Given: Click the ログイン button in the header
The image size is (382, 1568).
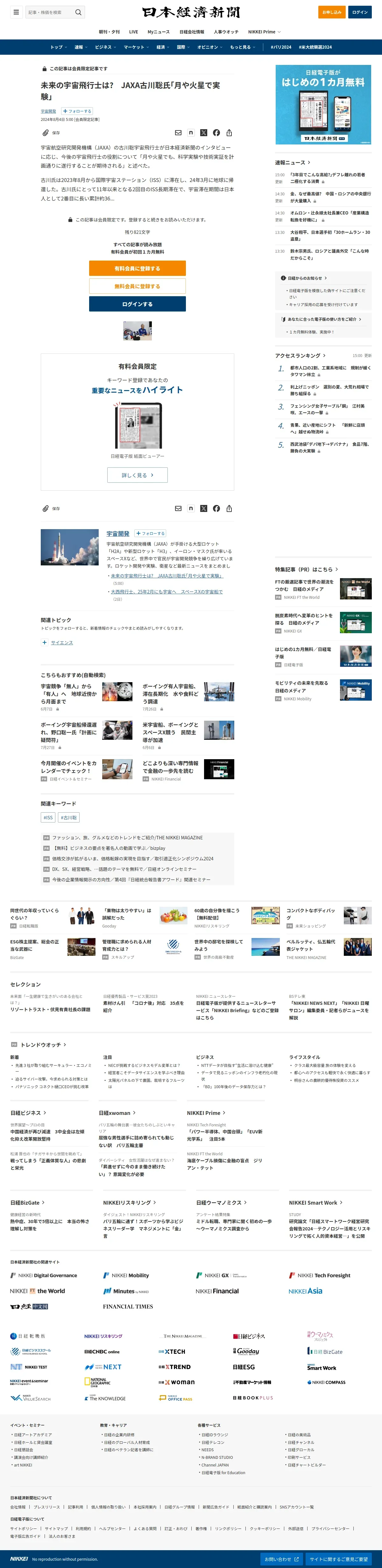Looking at the screenshot, I should click(x=360, y=12).
